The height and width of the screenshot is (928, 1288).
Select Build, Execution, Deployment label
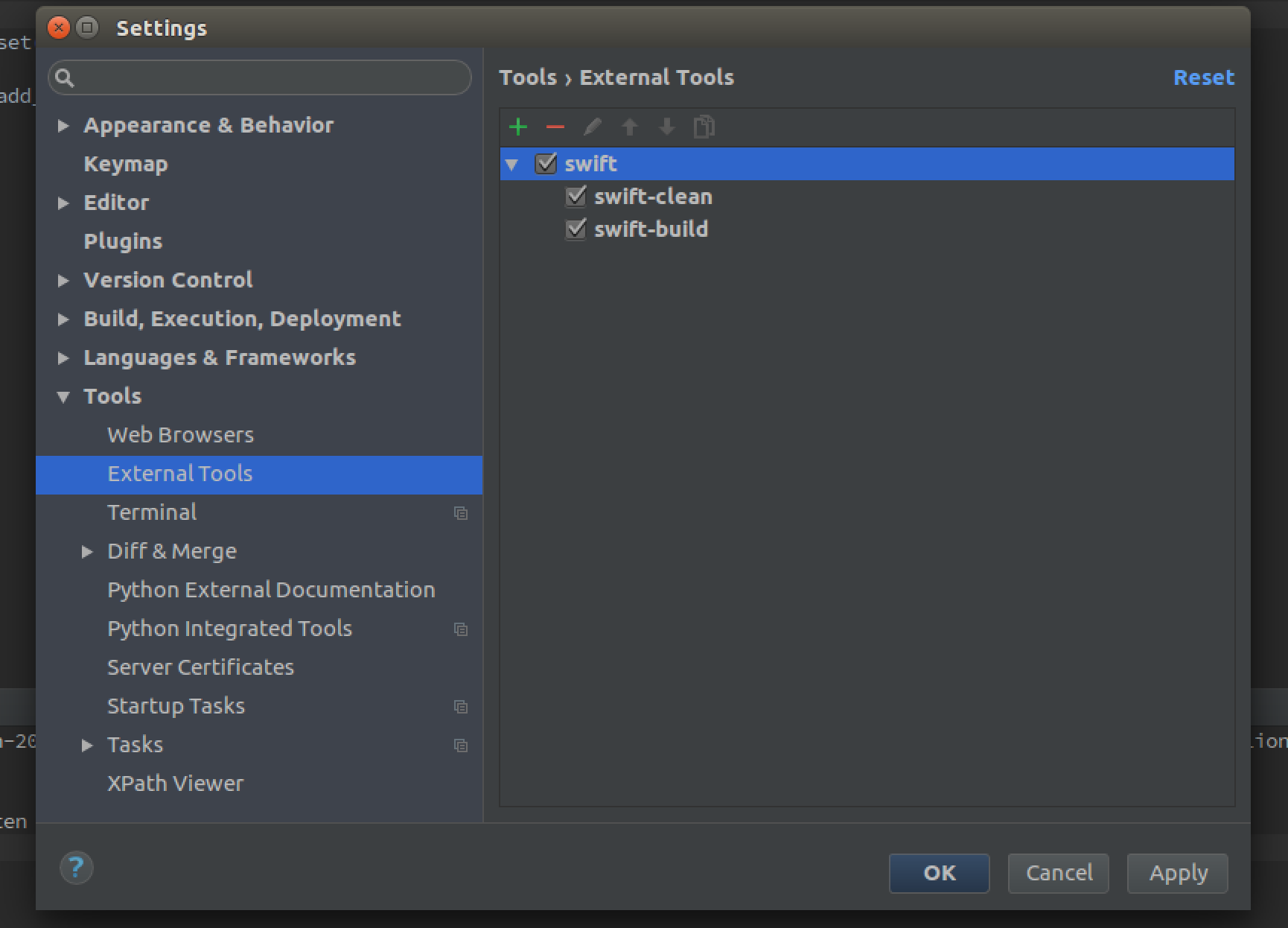242,319
